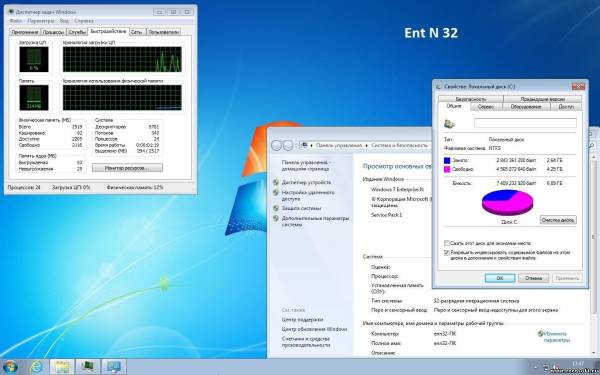The height and width of the screenshot is (375, 600).
Task: Open Дополнительные параметры системы link
Action: coord(316,221)
